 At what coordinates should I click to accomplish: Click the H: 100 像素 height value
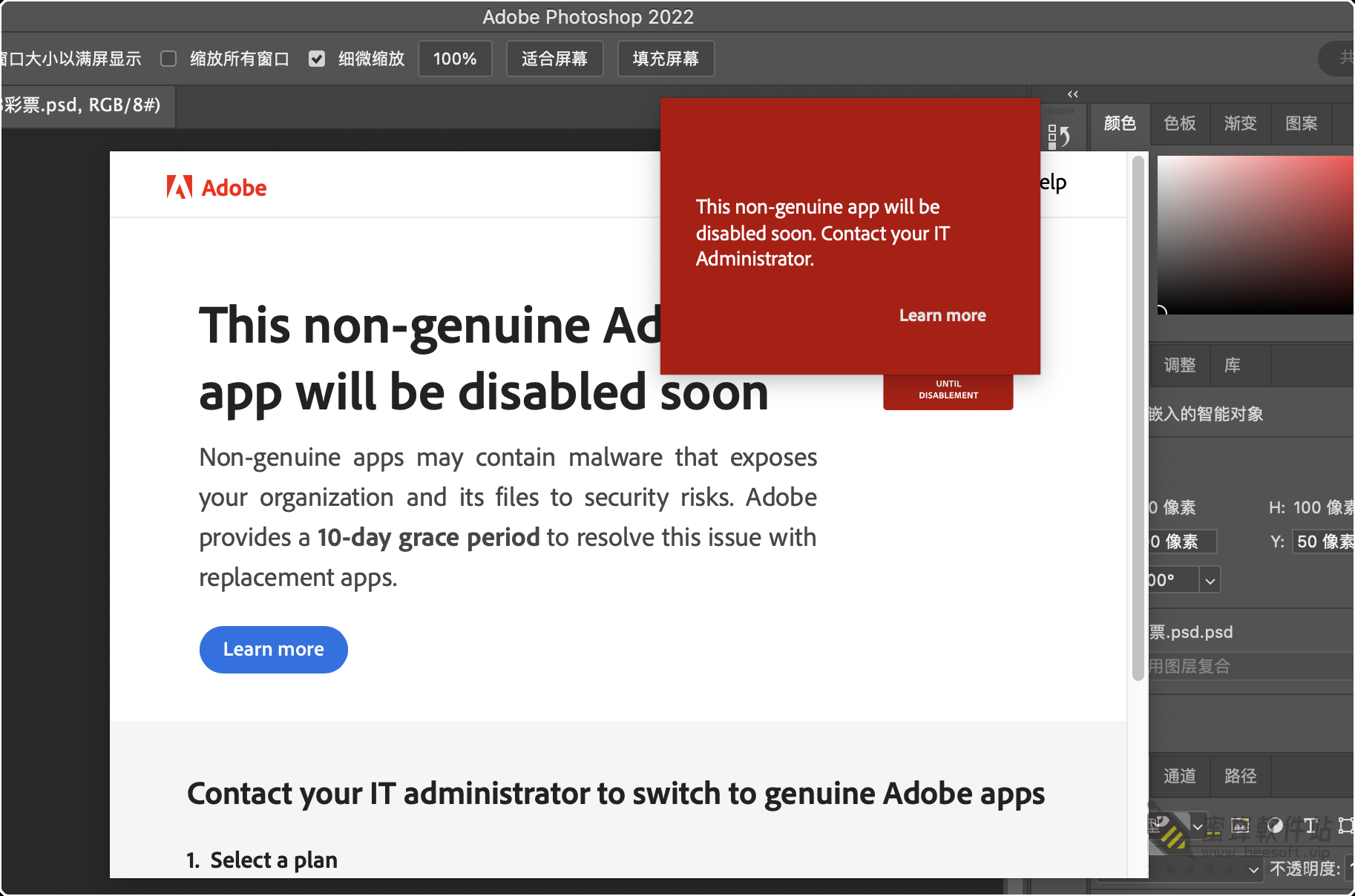(x=1323, y=507)
